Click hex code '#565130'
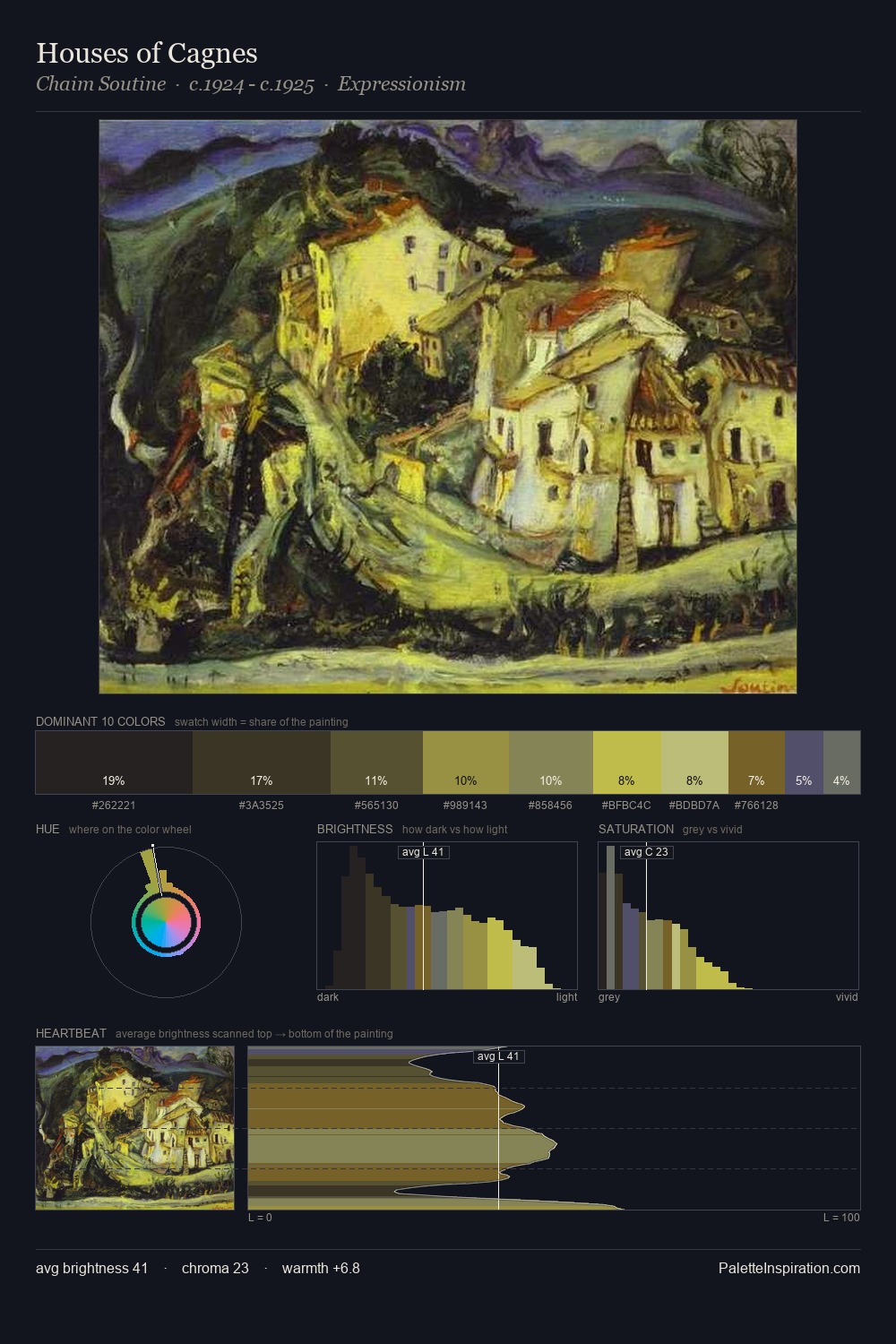Image resolution: width=896 pixels, height=1344 pixels. pyautogui.click(x=376, y=806)
